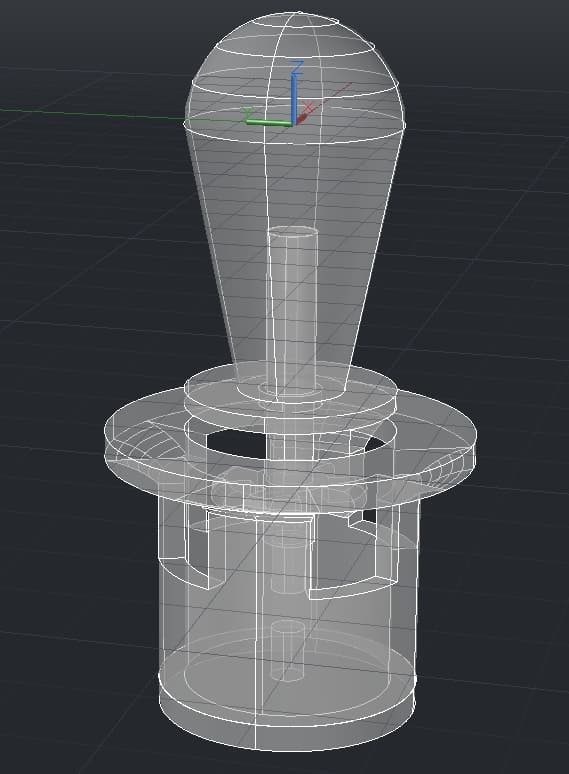The image size is (569, 774).
Task: Click the blue Z axis of the UCS gizmo
Action: 295,98
